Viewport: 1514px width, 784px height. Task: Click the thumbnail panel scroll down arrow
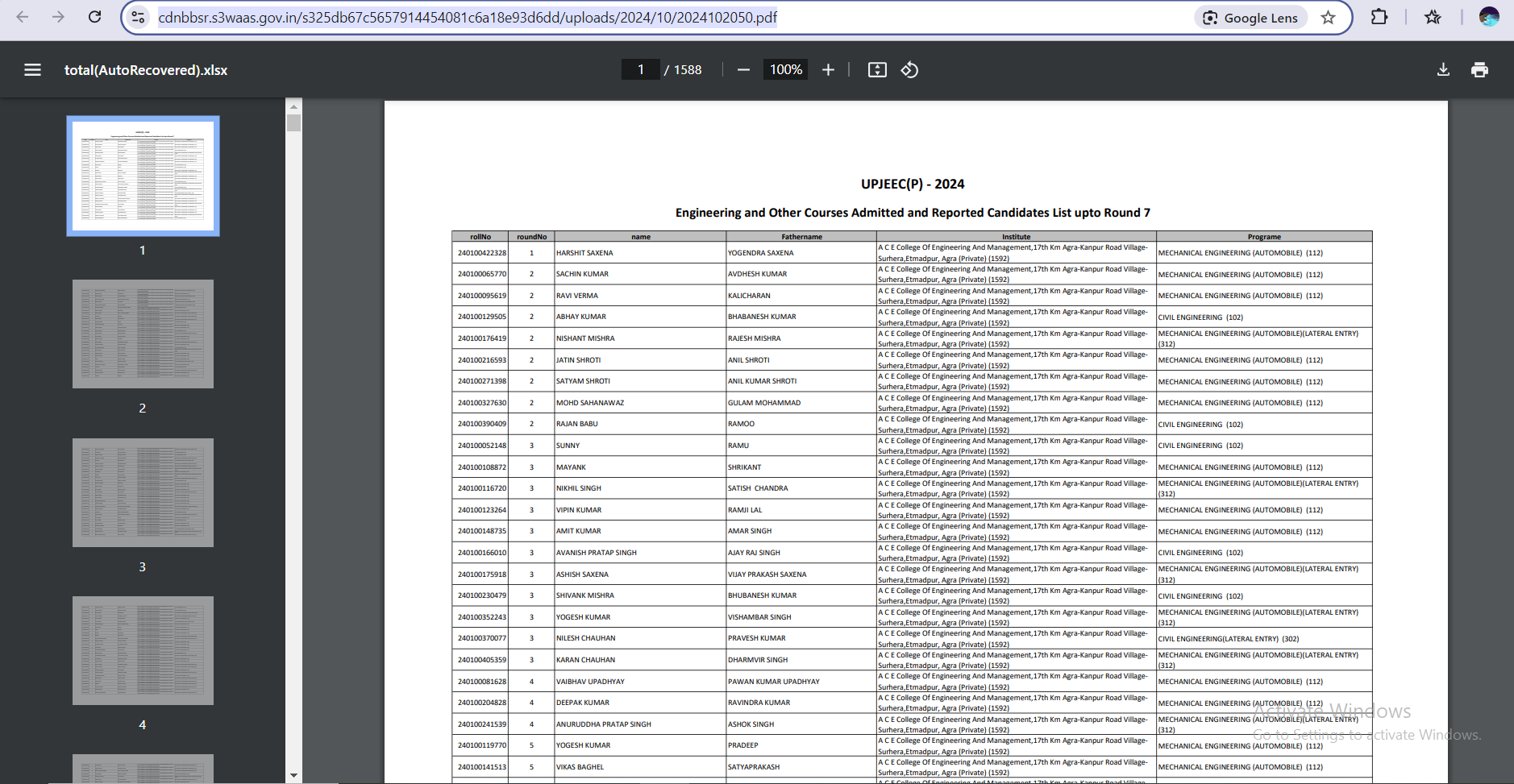coord(293,775)
